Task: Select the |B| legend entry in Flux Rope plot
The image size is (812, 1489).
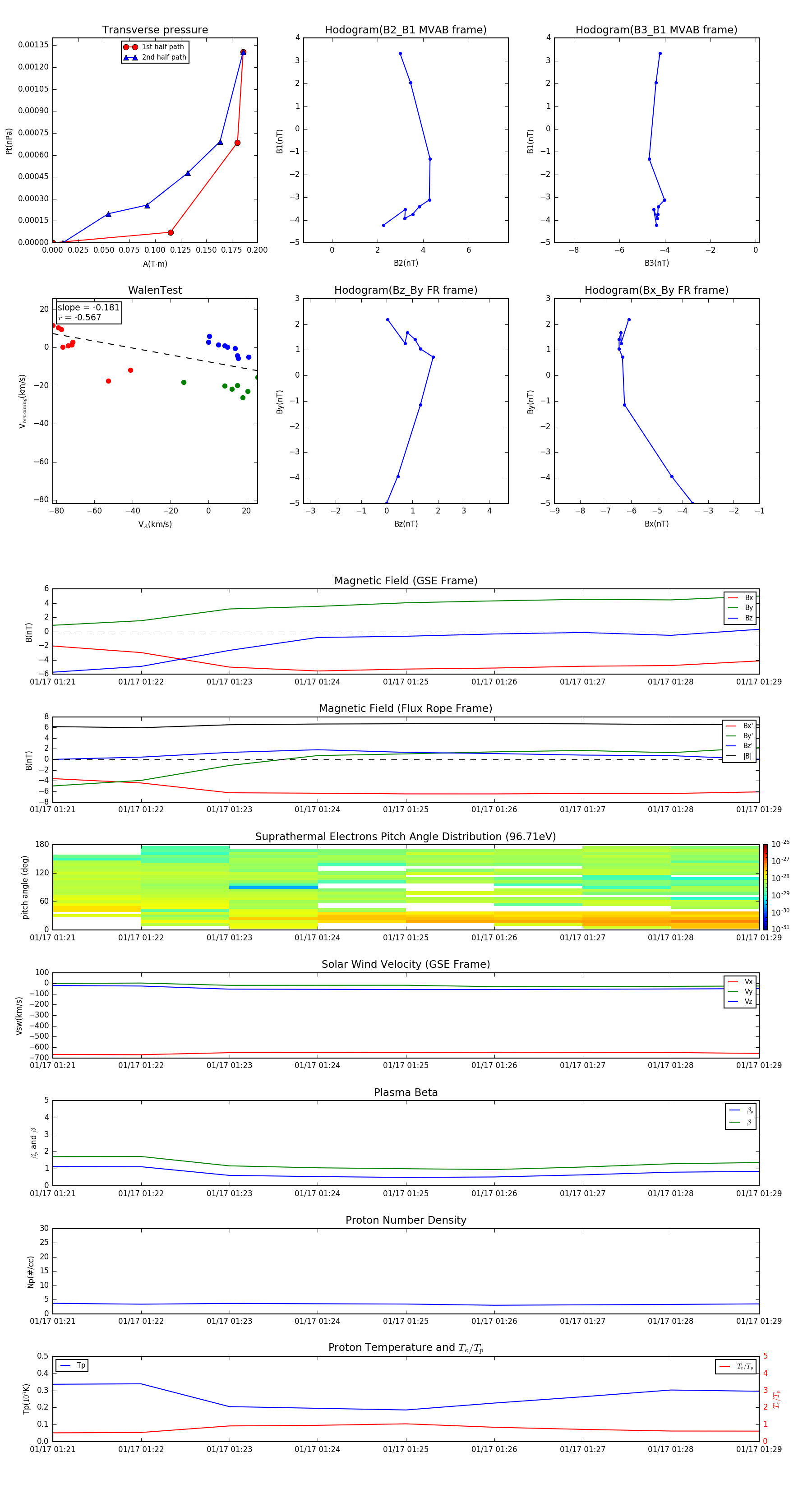Action: click(x=739, y=756)
